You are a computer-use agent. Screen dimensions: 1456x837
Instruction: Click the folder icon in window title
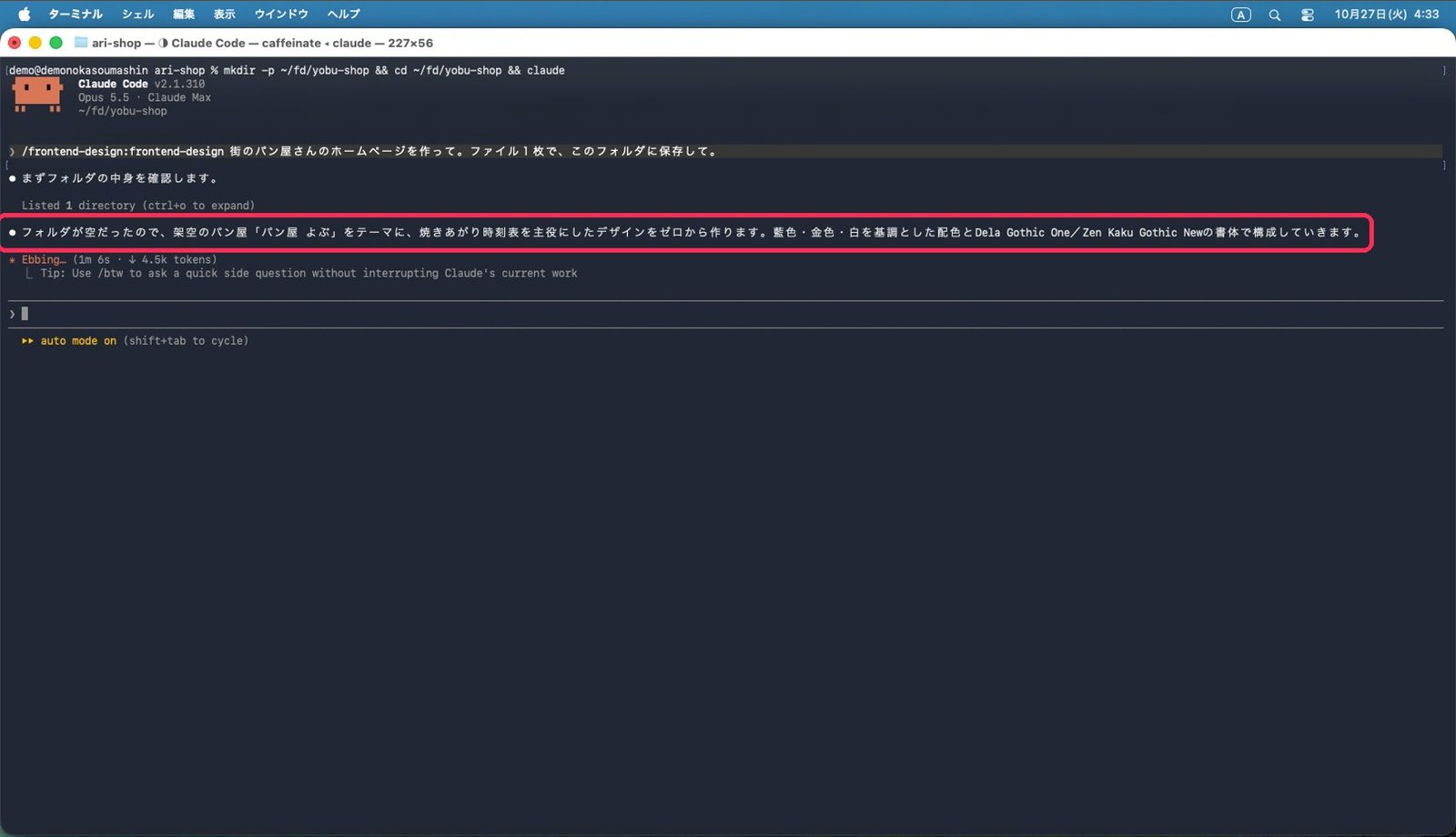[x=81, y=43]
